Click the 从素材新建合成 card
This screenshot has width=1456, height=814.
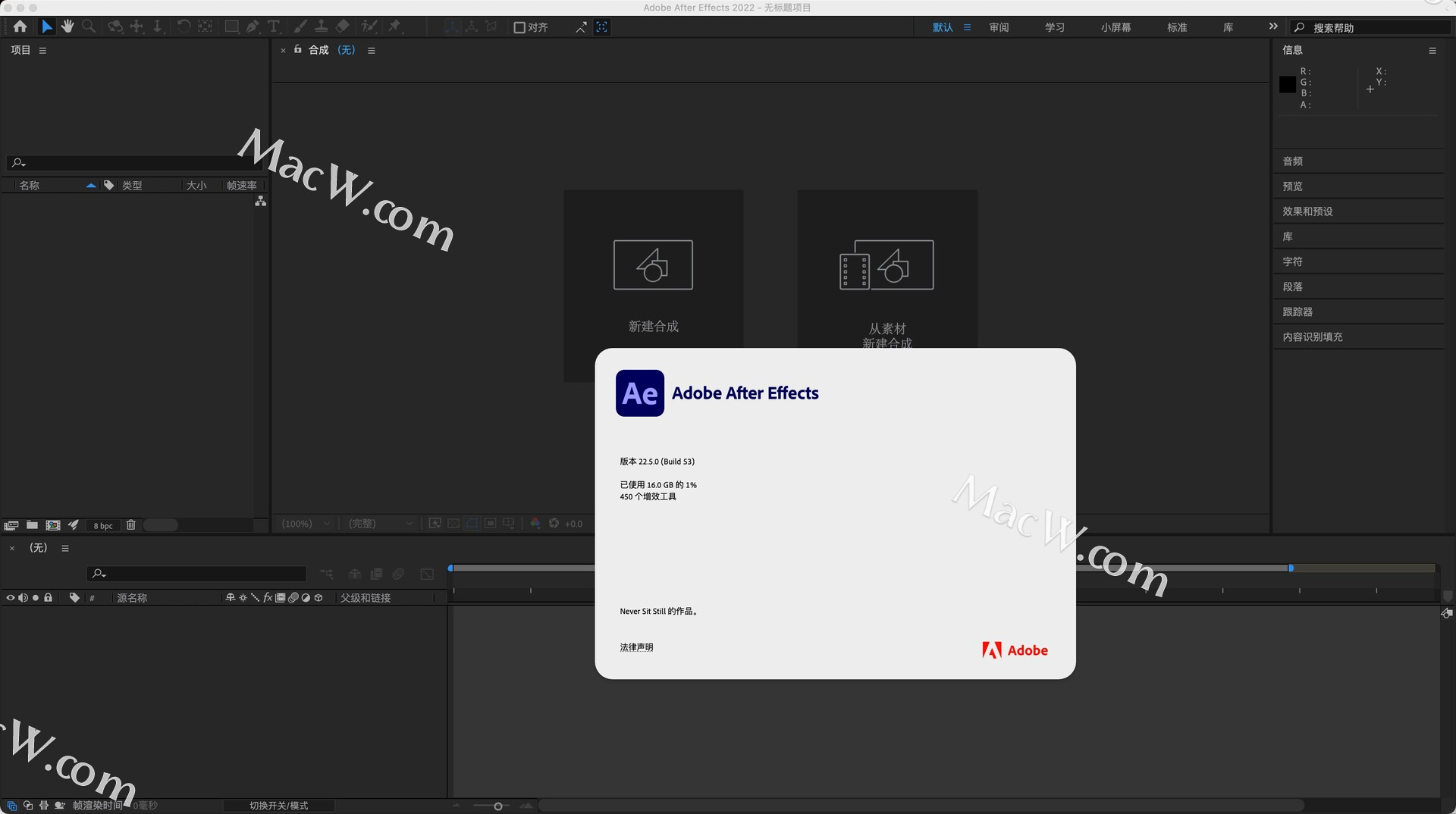click(886, 269)
